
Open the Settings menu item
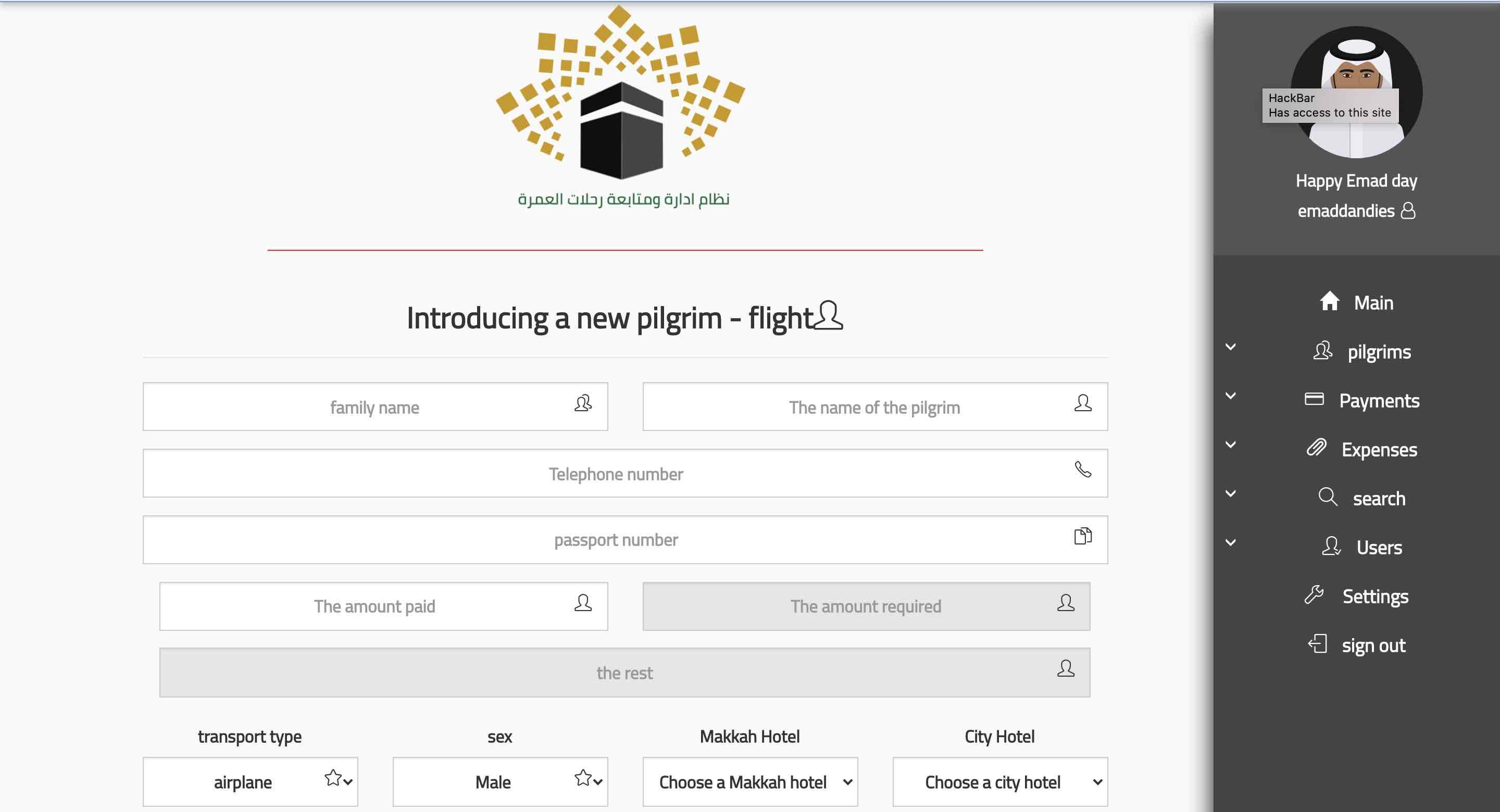[1375, 596]
